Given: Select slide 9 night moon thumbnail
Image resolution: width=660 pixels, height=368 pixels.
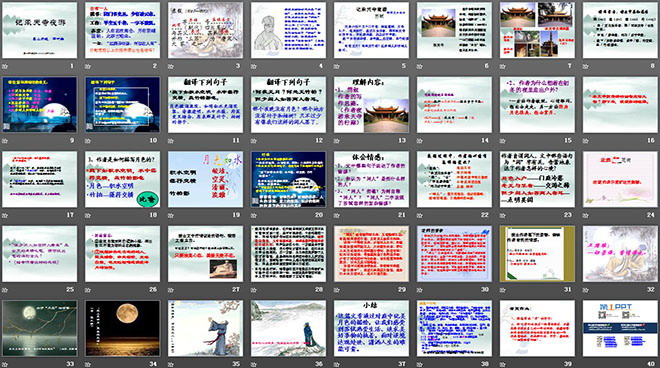Looking at the screenshot, I should coord(40,105).
